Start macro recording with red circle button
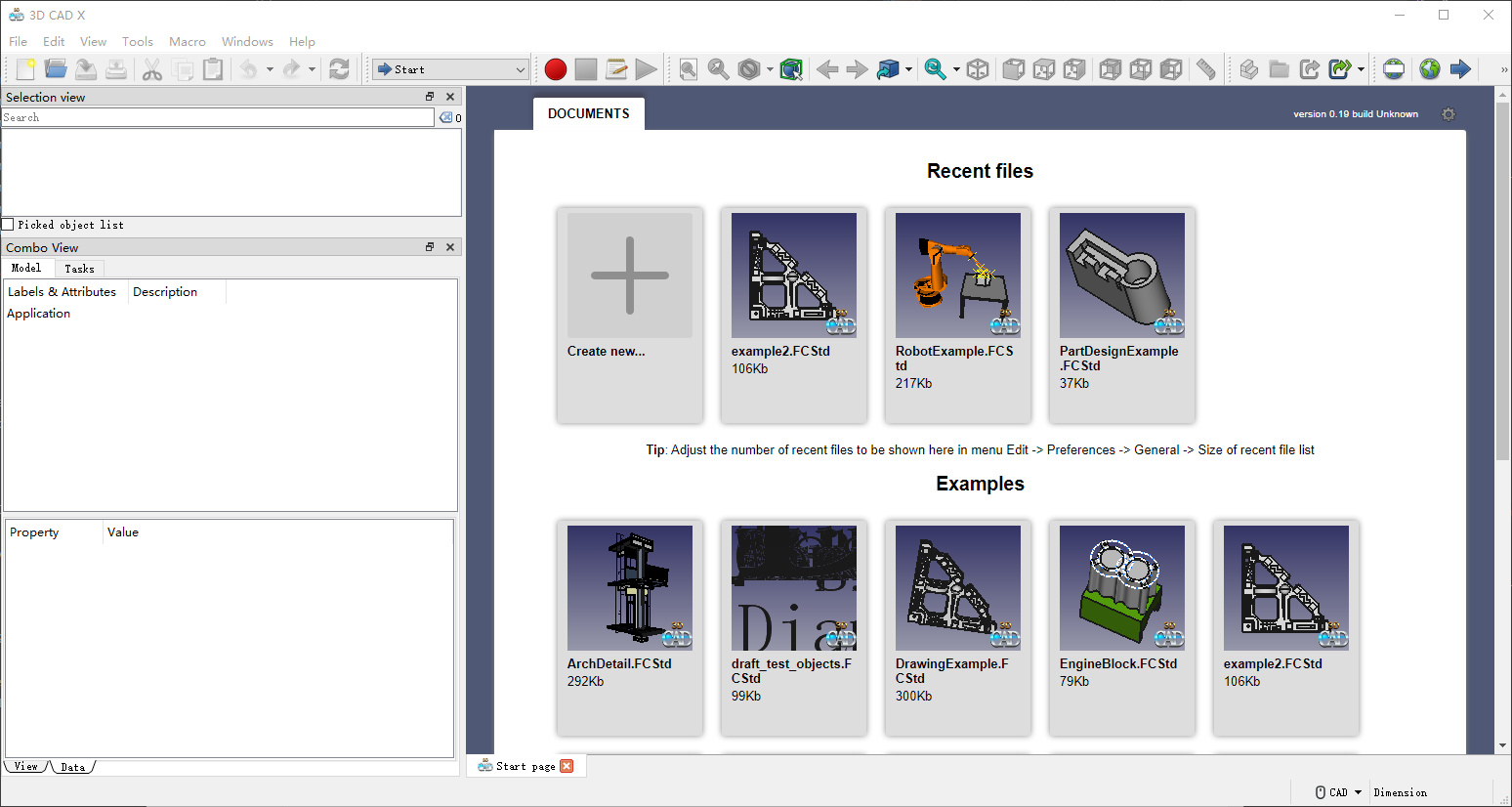This screenshot has width=1512, height=807. pyautogui.click(x=556, y=69)
